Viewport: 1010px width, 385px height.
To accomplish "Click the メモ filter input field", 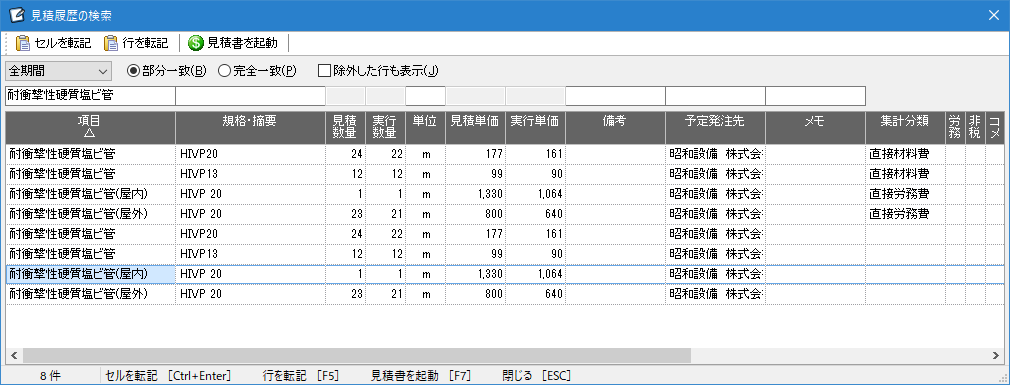I will click(x=815, y=95).
